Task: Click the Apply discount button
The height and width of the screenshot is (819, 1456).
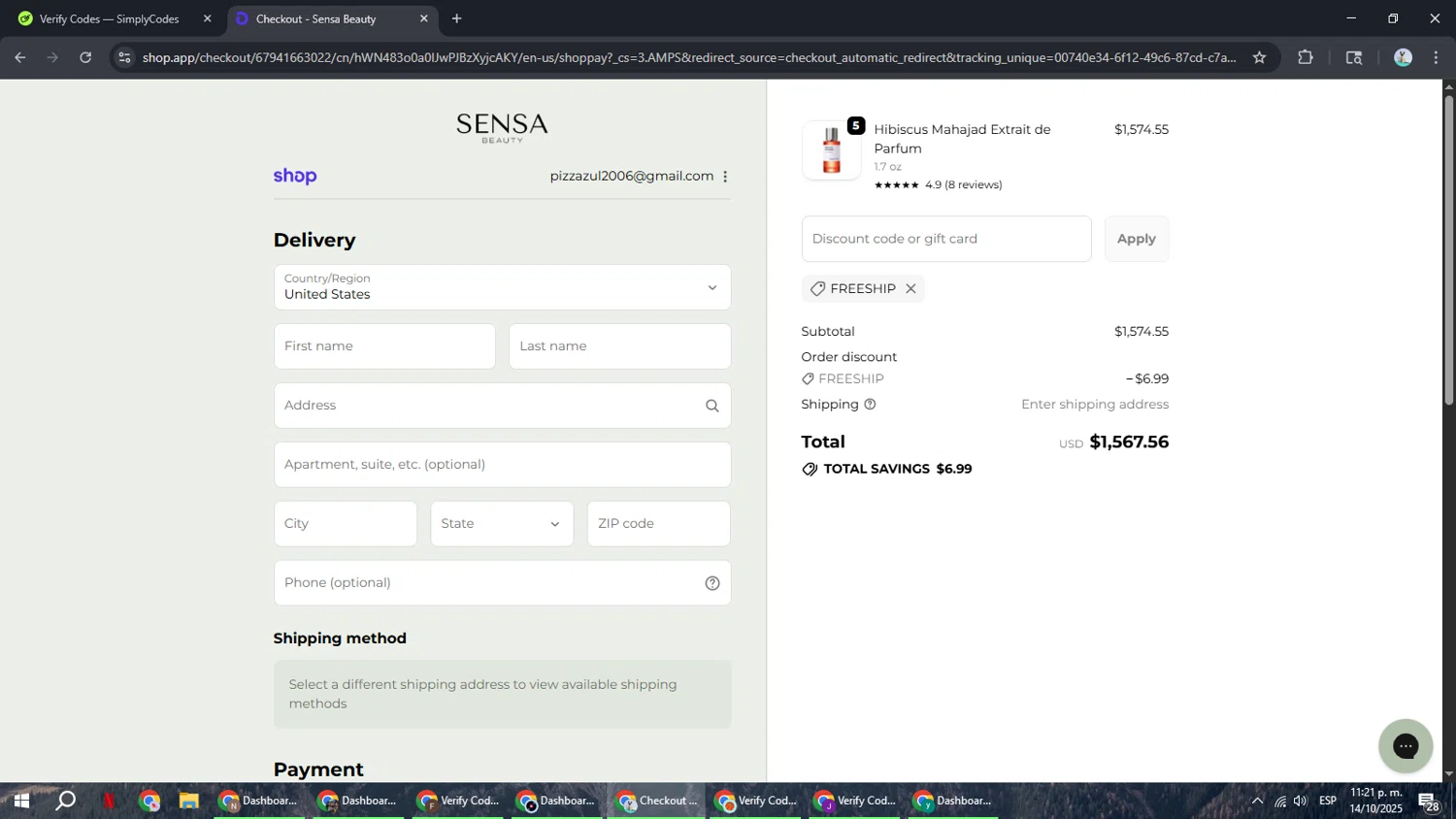Action: pos(1137,239)
